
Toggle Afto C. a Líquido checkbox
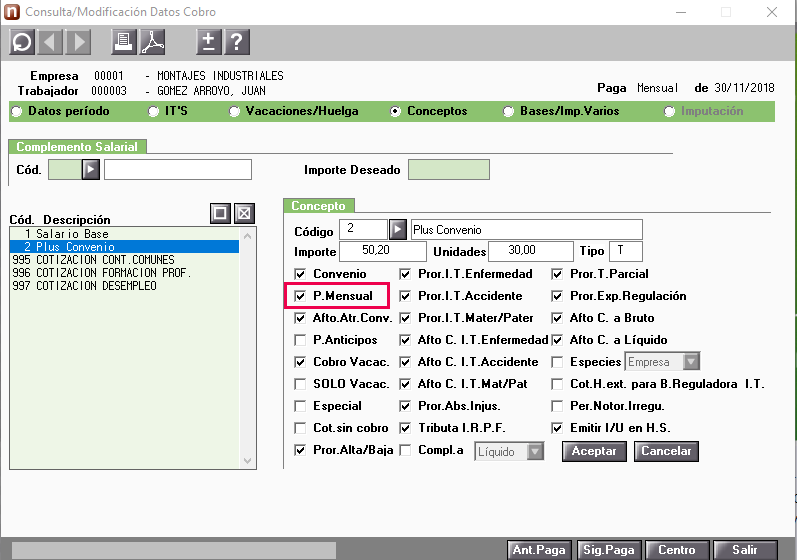557,340
